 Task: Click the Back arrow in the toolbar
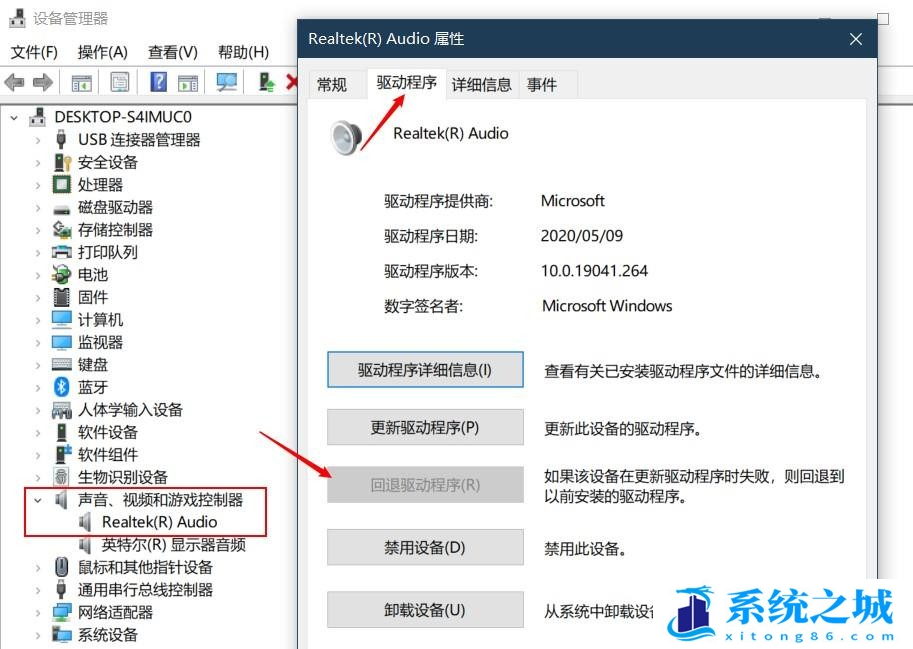coord(15,82)
